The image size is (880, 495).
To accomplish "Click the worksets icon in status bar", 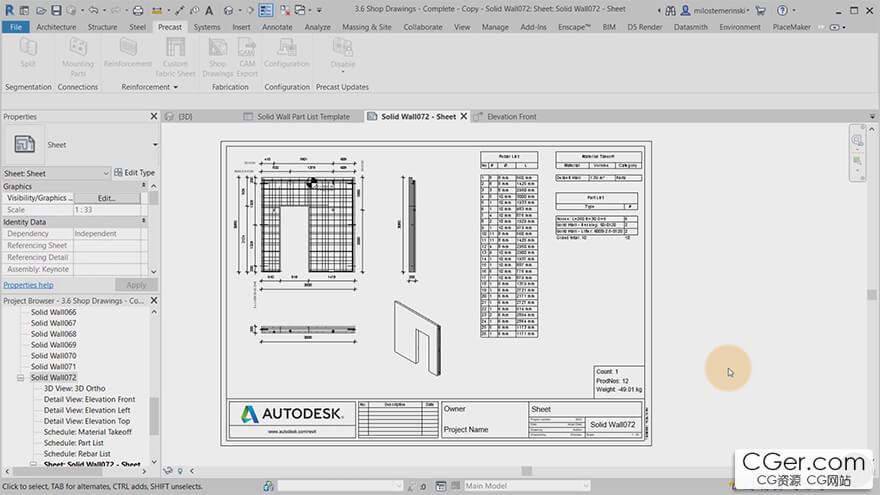I will click(268, 485).
